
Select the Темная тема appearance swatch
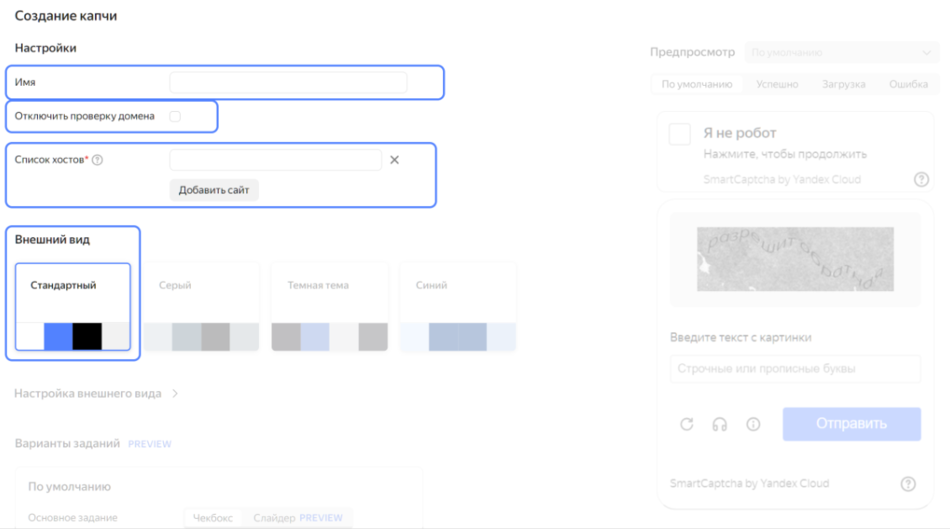coord(330,307)
